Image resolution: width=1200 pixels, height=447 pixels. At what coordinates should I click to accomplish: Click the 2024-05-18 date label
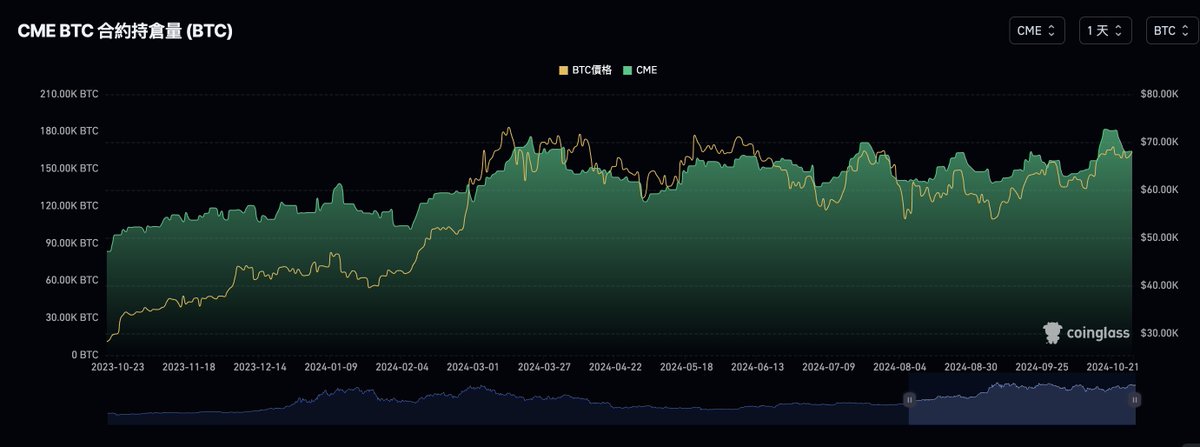[x=686, y=367]
